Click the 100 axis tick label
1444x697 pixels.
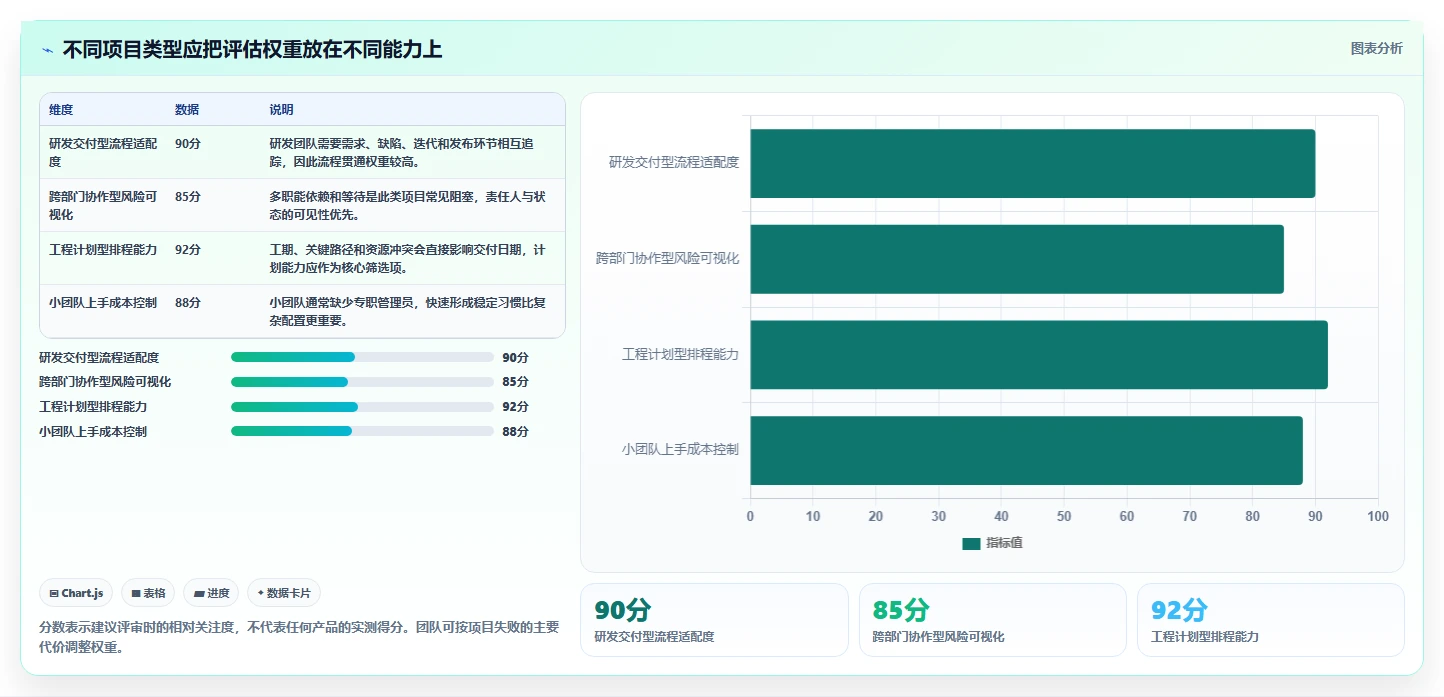point(1378,517)
